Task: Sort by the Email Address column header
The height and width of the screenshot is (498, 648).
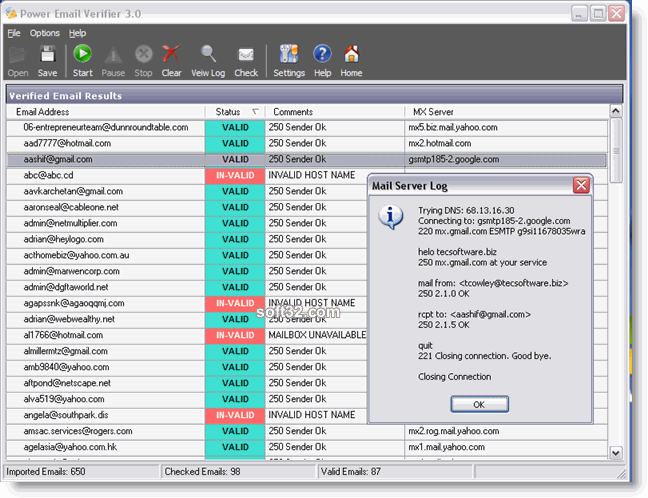Action: 106,112
